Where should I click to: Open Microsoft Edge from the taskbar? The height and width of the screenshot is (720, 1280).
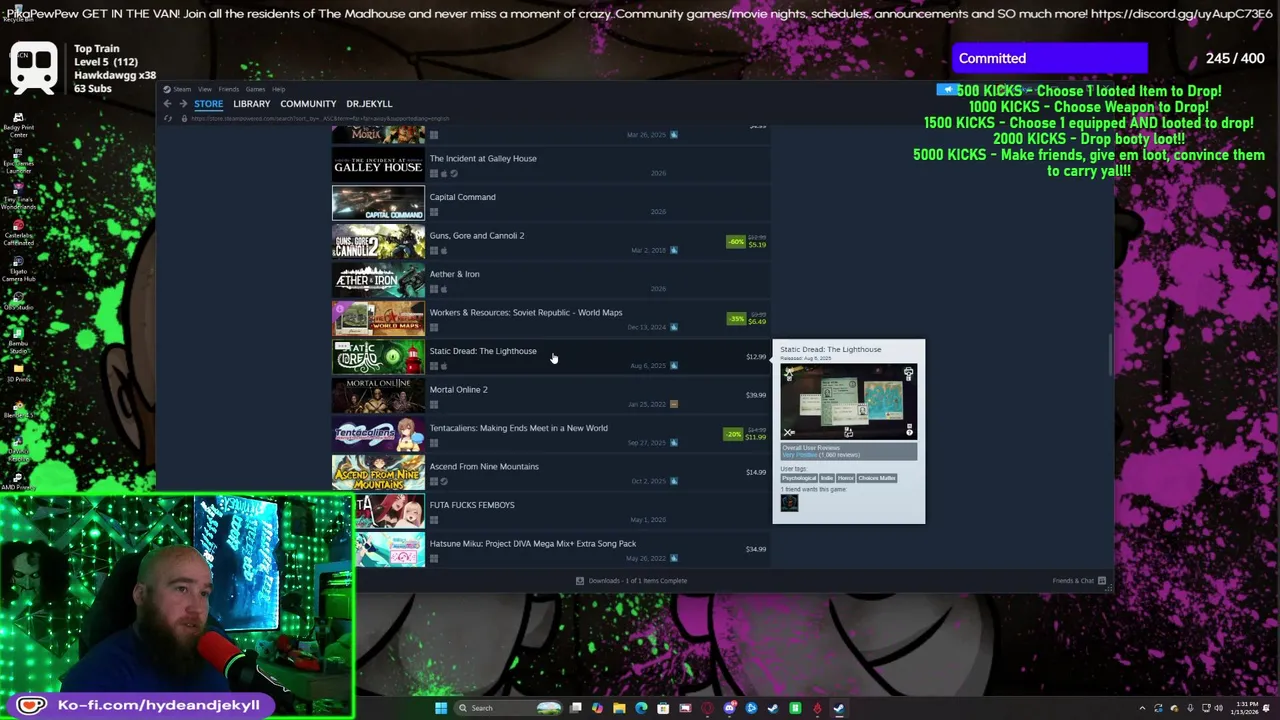[x=641, y=708]
